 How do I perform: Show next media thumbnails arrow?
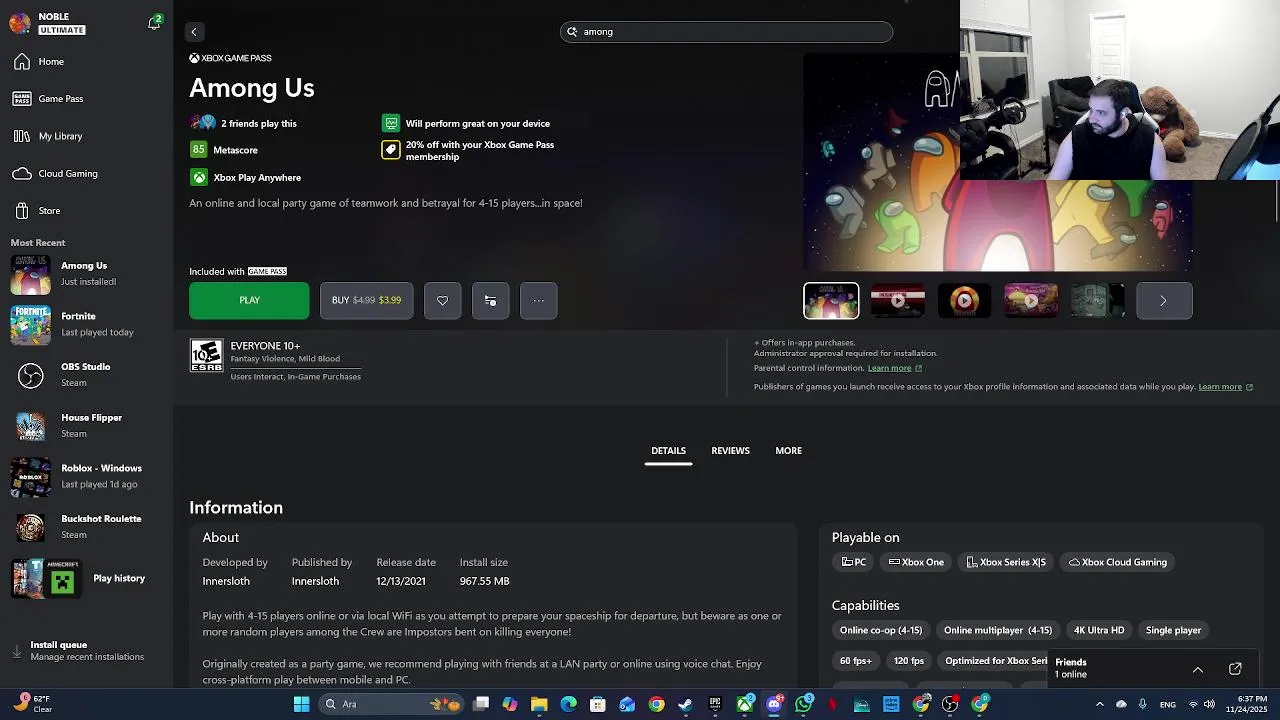(x=1164, y=301)
